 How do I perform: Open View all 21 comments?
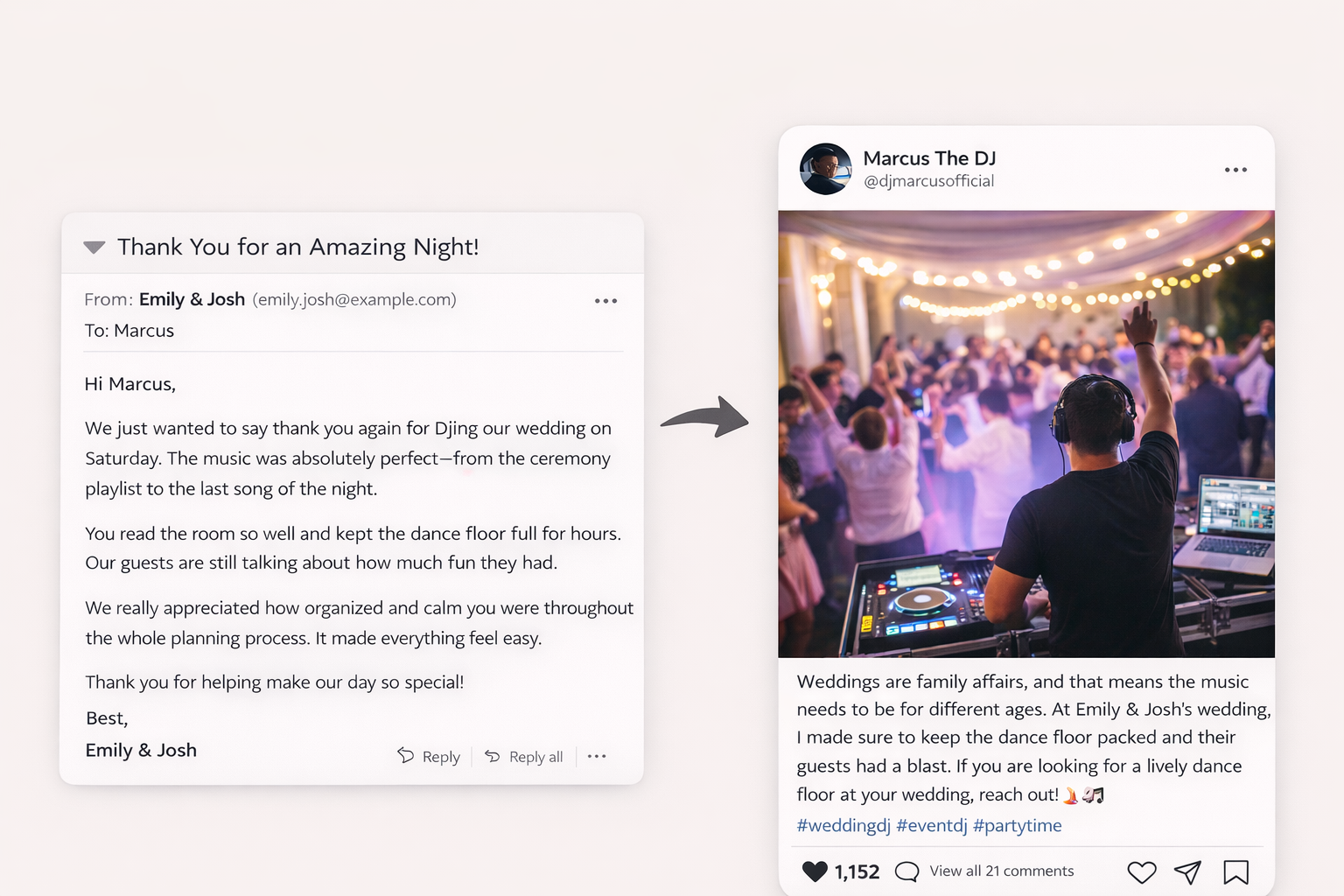1001,871
